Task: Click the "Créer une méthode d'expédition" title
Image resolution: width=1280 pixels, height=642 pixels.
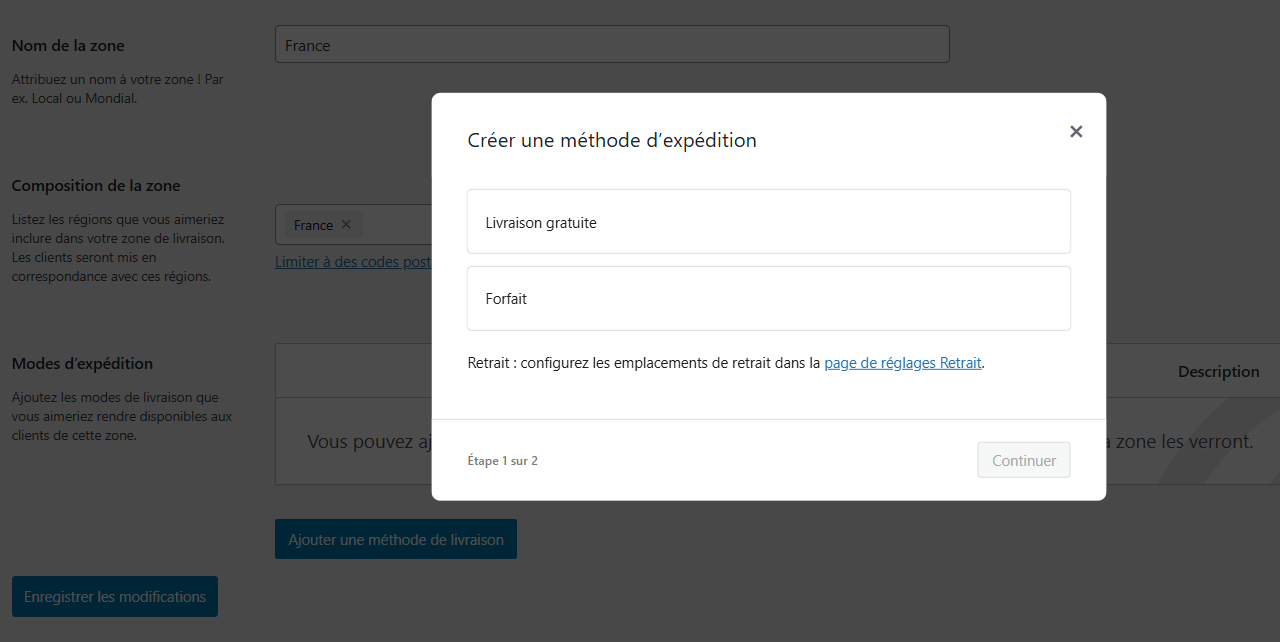Action: tap(612, 140)
